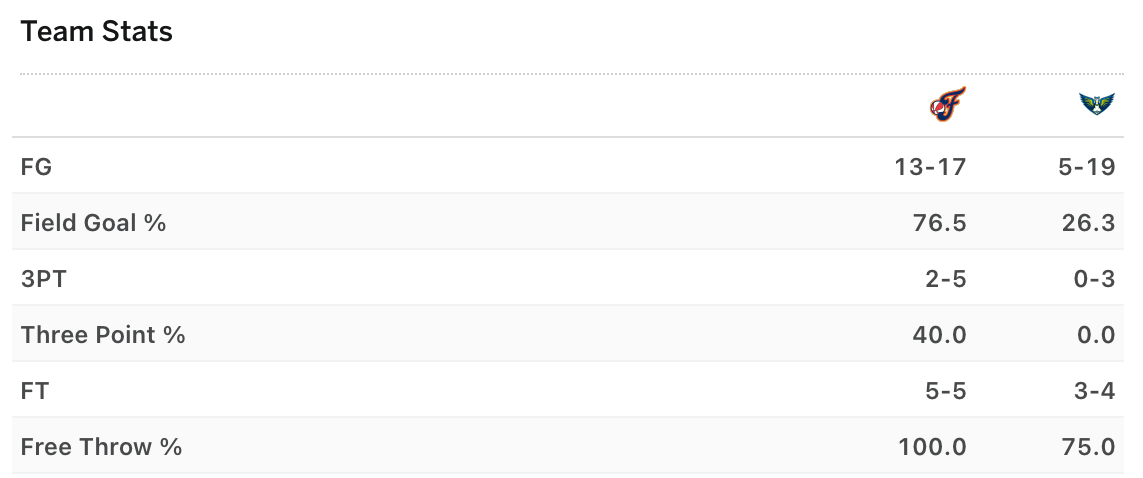Click the Three Point % label
The image size is (1143, 478).
(103, 334)
